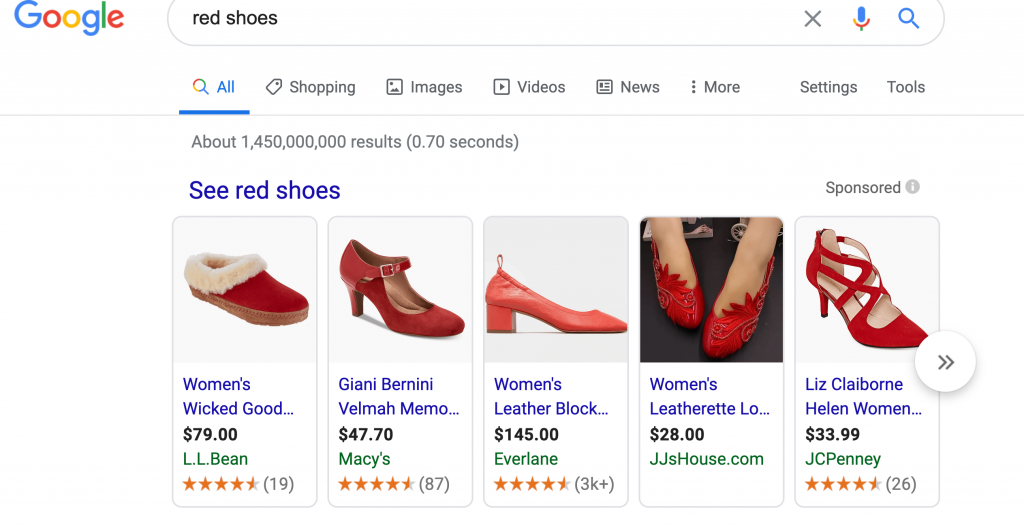Open the Tools options
Image resolution: width=1024 pixels, height=528 pixels.
(906, 87)
